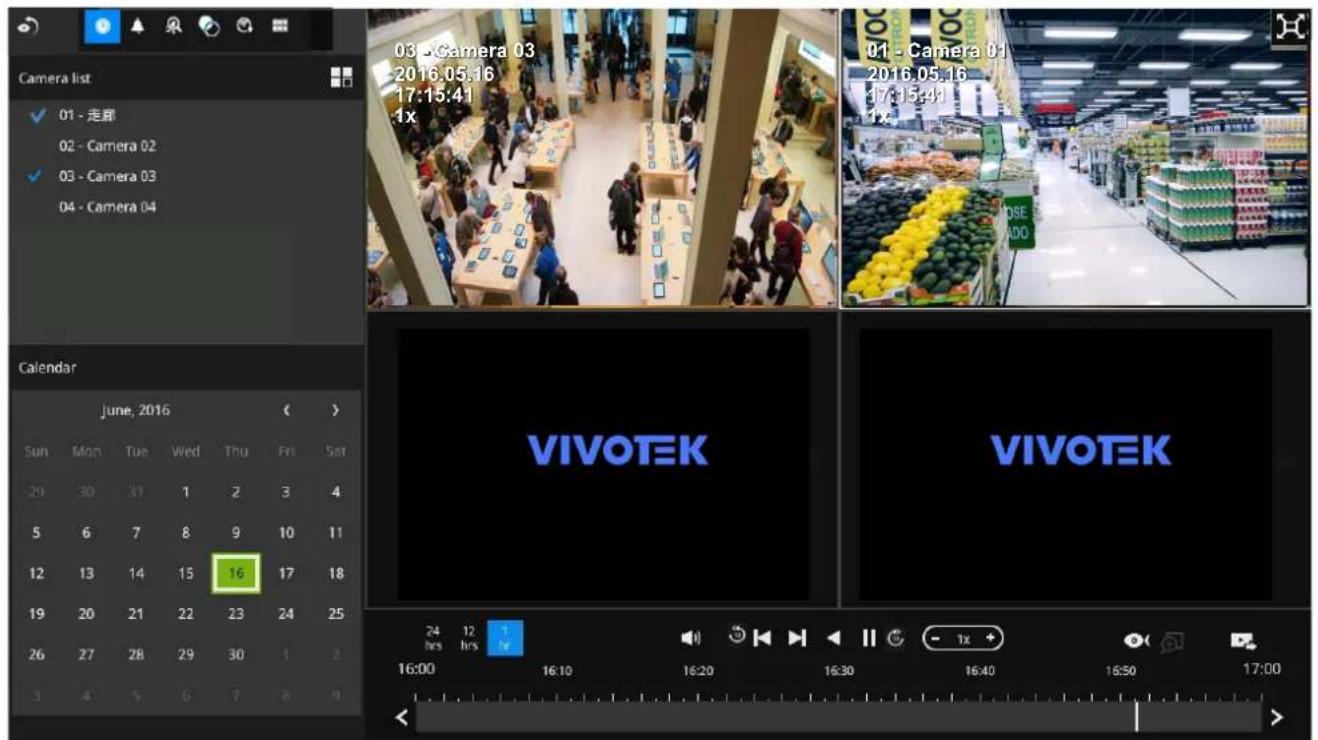Go to next month in calendar
Screen dimensions: 1318x740
(335, 410)
